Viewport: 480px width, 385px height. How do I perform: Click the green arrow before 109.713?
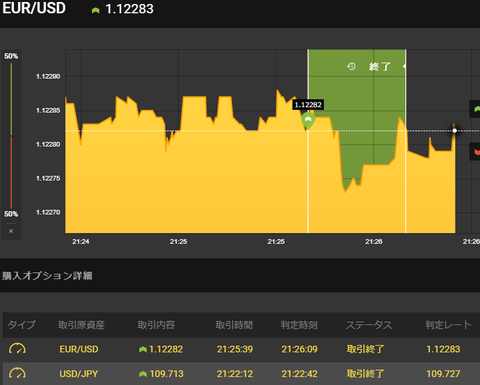click(143, 374)
